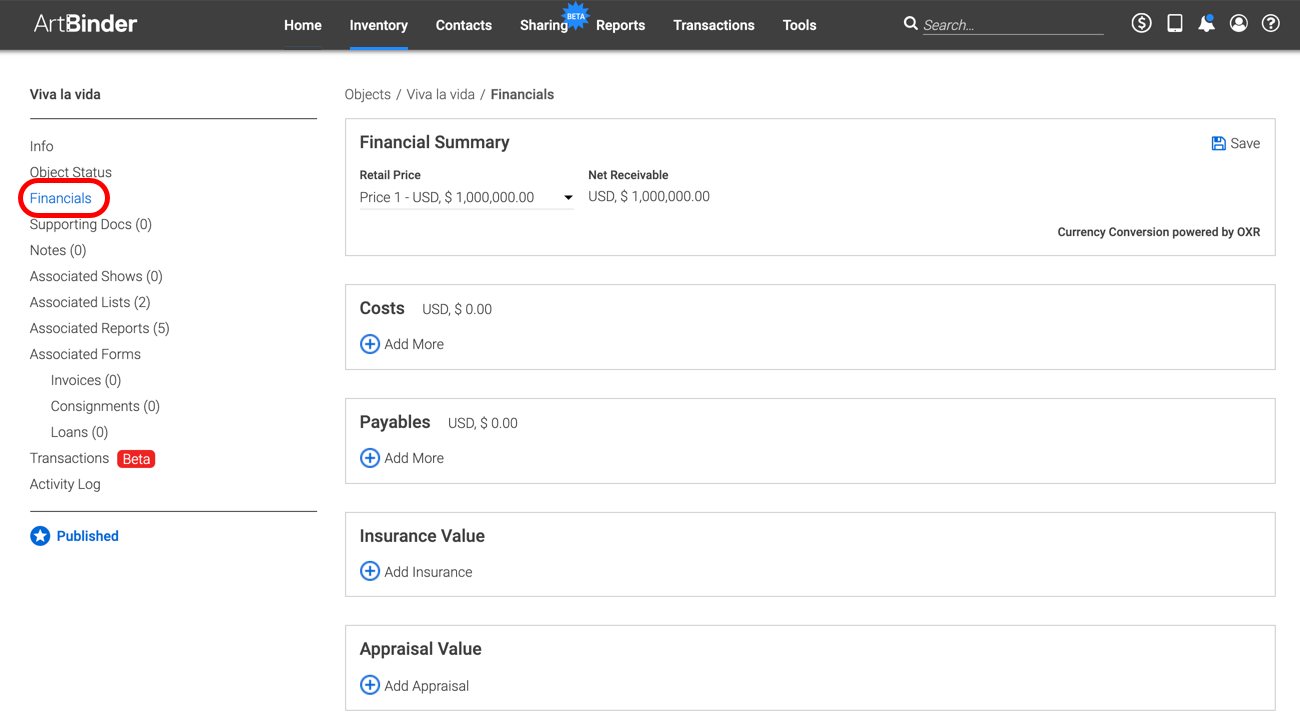
Task: Go to the Home tab
Action: pos(303,25)
